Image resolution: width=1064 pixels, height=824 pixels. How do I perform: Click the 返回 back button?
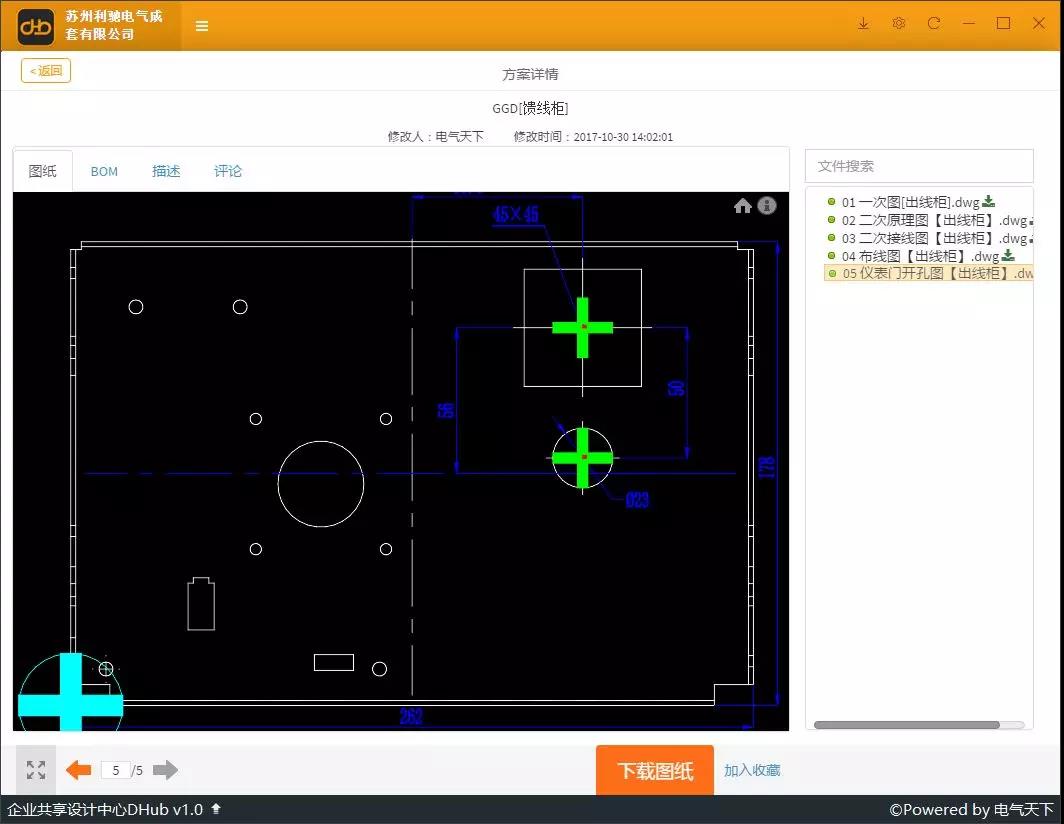pos(45,71)
